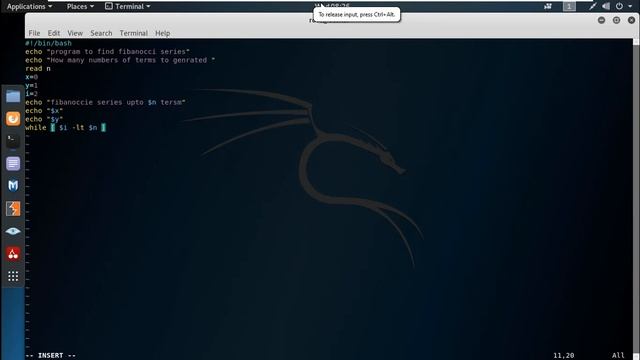
Task: Click the workspace indicator 1
Action: [x=569, y=7]
